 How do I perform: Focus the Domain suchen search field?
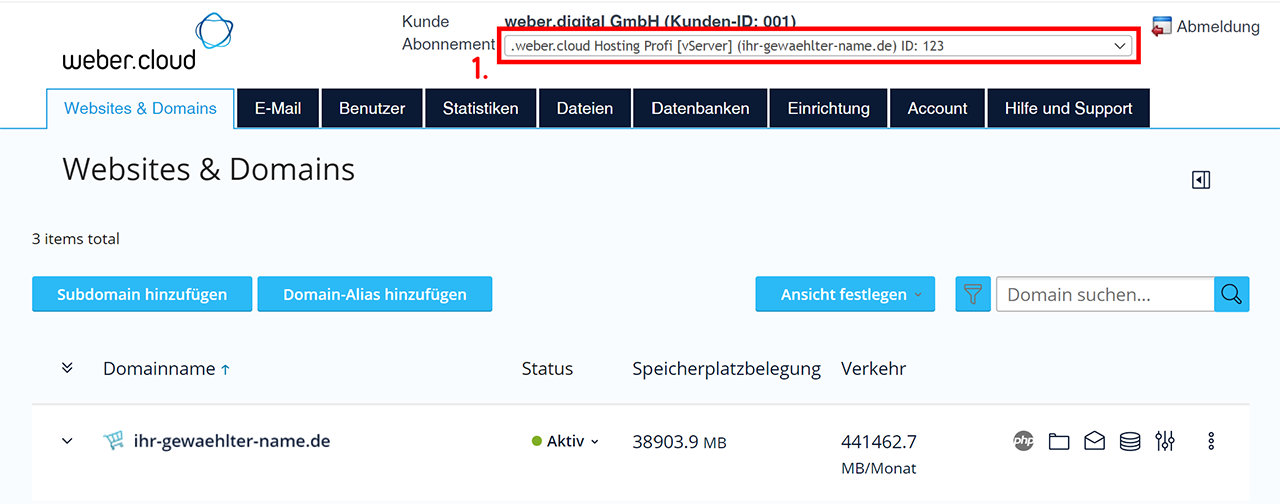[1105, 294]
